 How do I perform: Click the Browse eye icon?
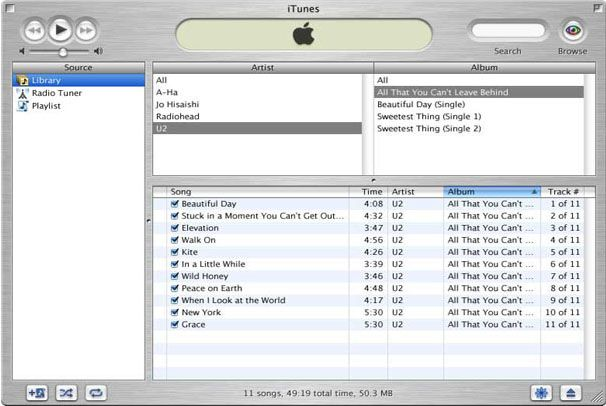pos(573,30)
